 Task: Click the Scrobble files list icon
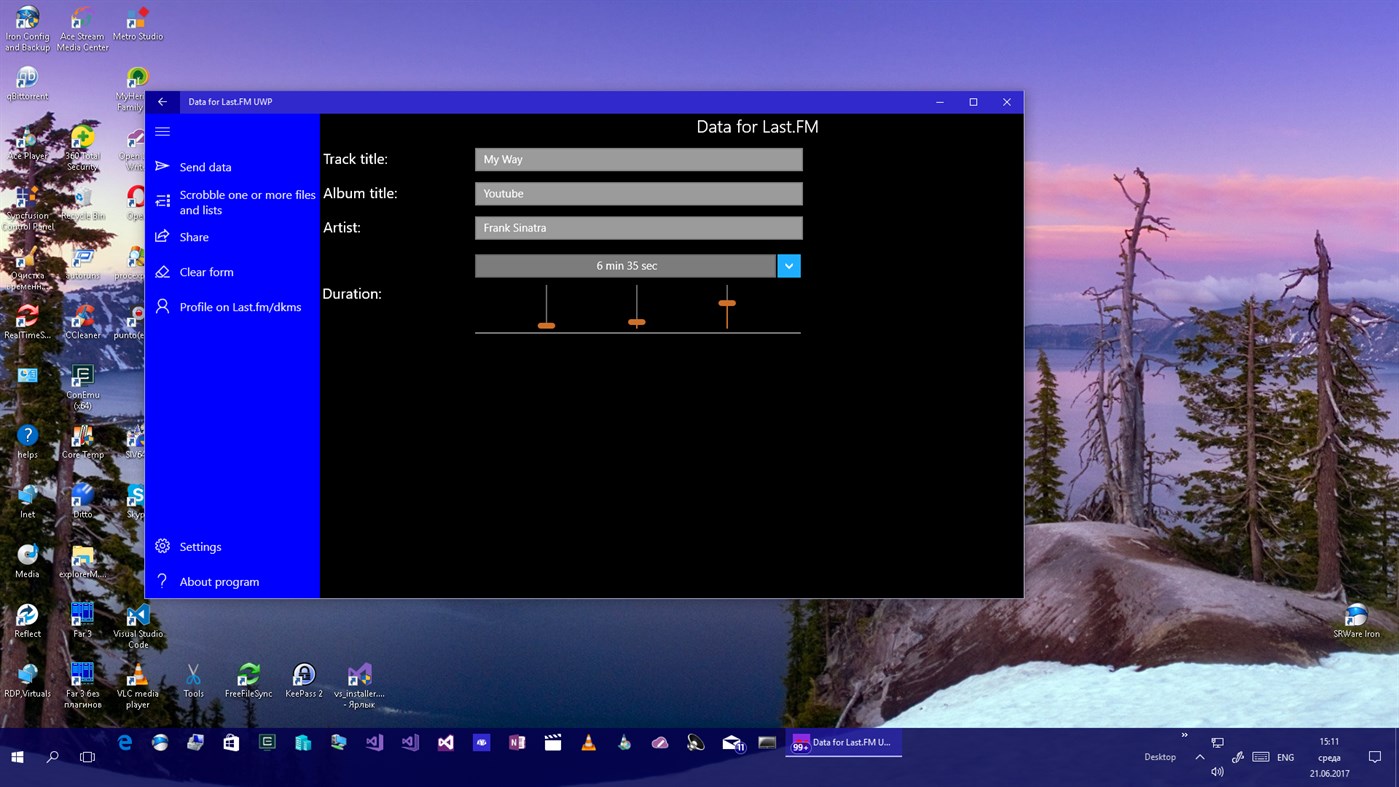(x=162, y=201)
